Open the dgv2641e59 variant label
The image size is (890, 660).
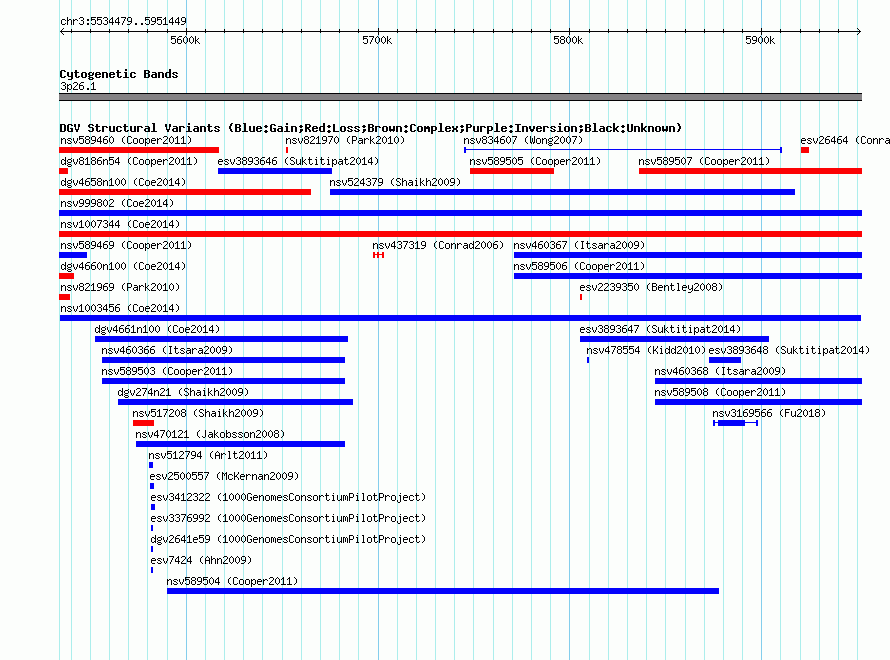[288, 539]
